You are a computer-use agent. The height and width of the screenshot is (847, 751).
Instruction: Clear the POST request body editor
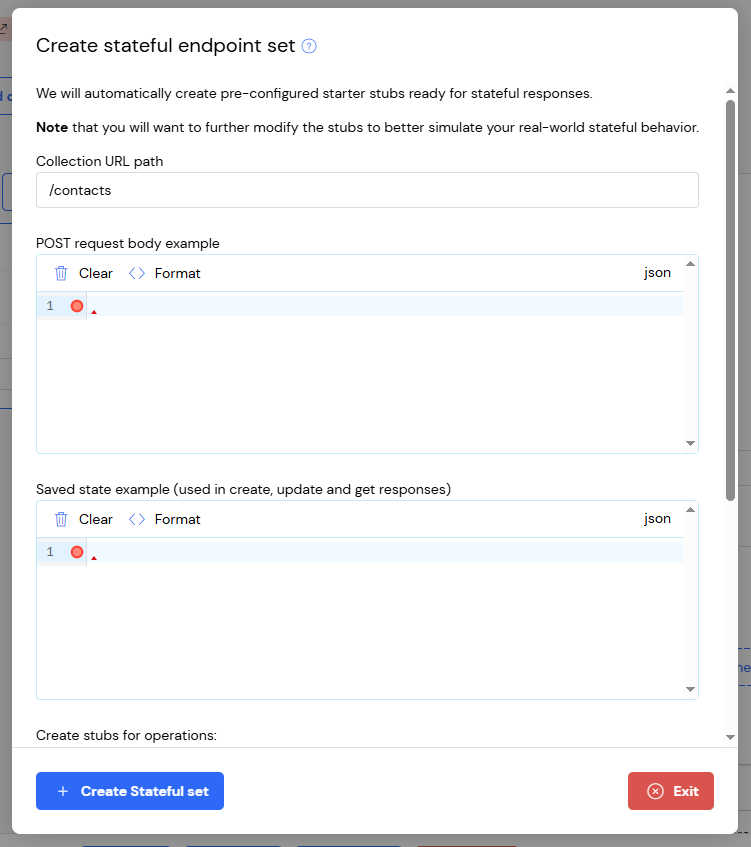[x=84, y=273]
